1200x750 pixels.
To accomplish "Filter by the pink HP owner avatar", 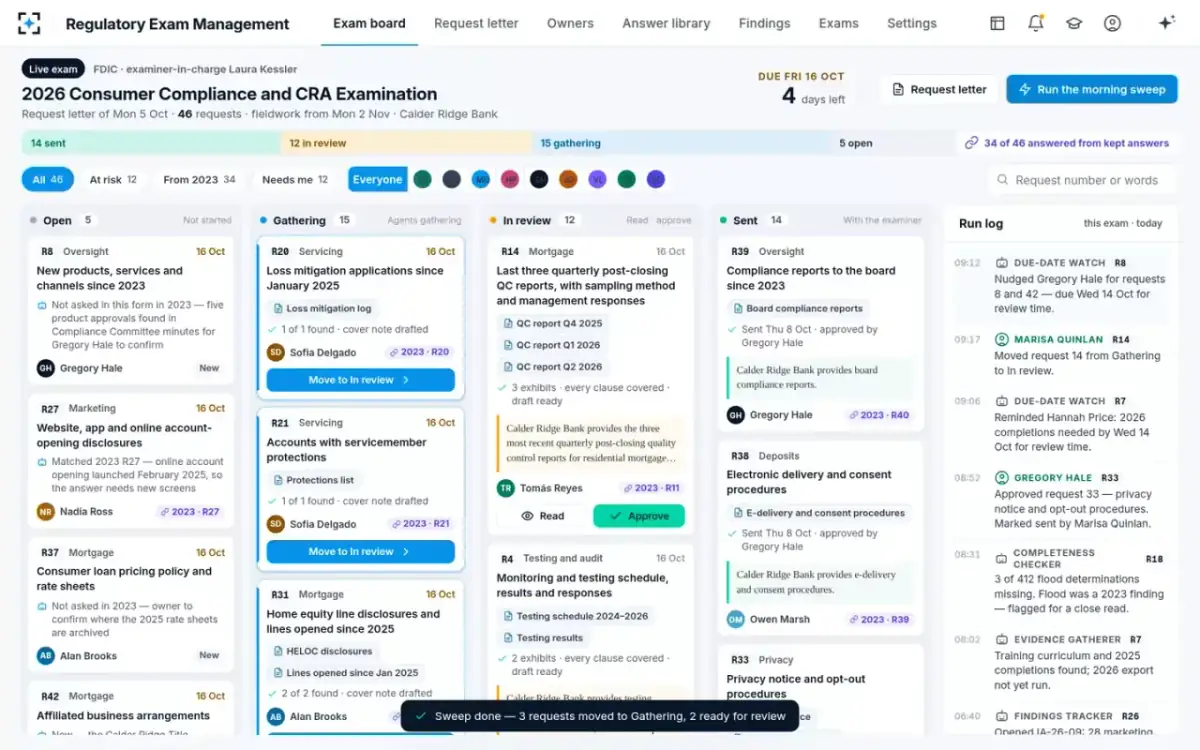I will (510, 180).
